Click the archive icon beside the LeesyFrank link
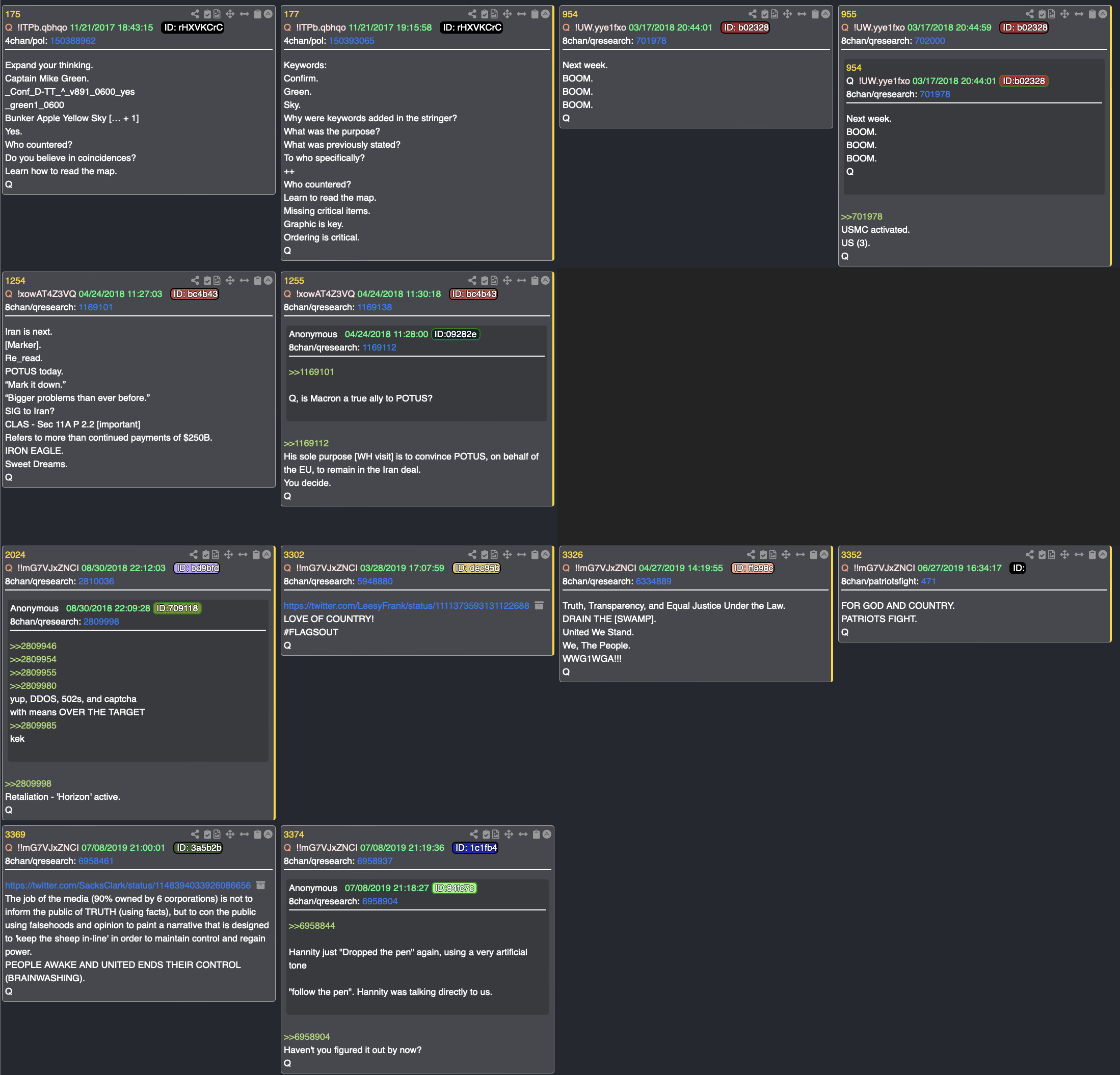The width and height of the screenshot is (1120, 1075). click(539, 605)
